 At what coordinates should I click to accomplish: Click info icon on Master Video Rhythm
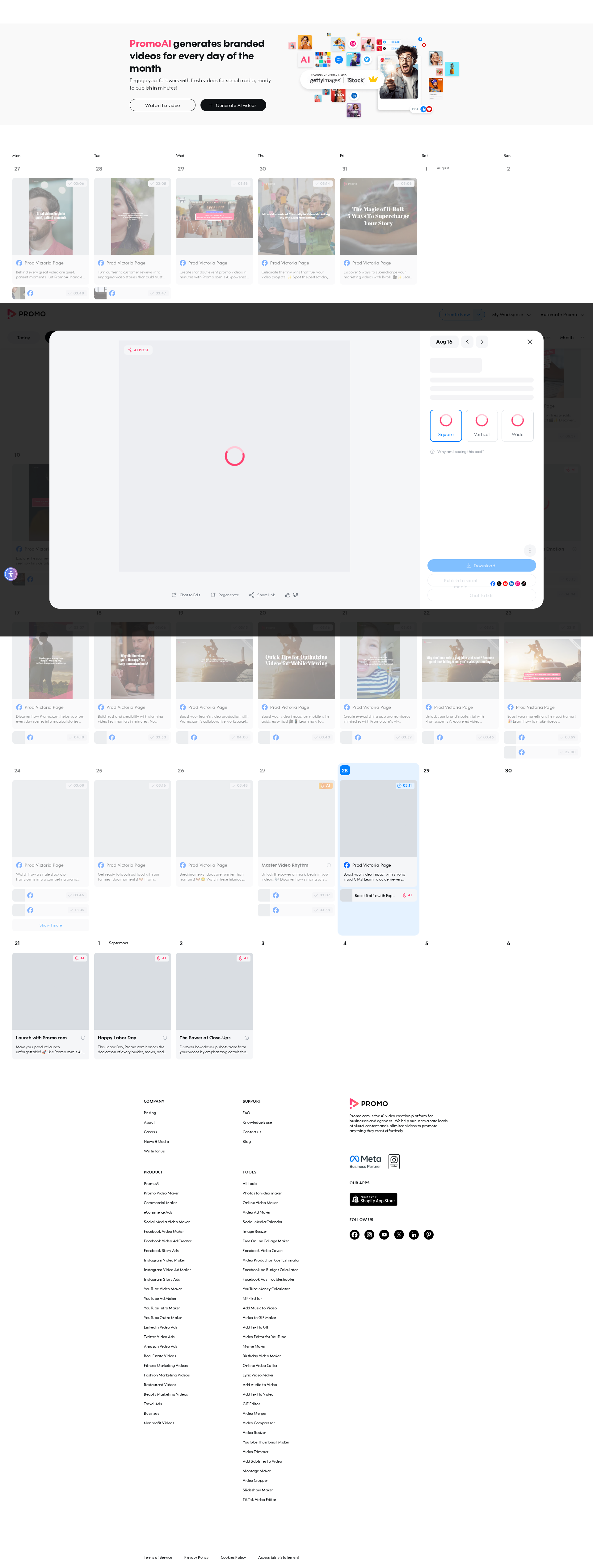[329, 865]
